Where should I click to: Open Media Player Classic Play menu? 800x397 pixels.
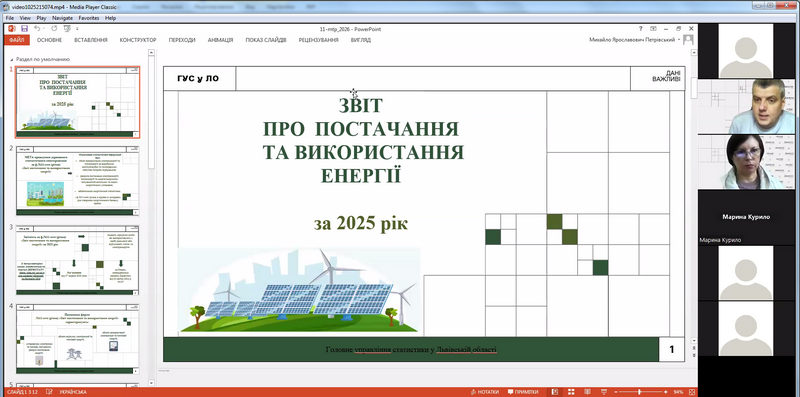[x=41, y=18]
